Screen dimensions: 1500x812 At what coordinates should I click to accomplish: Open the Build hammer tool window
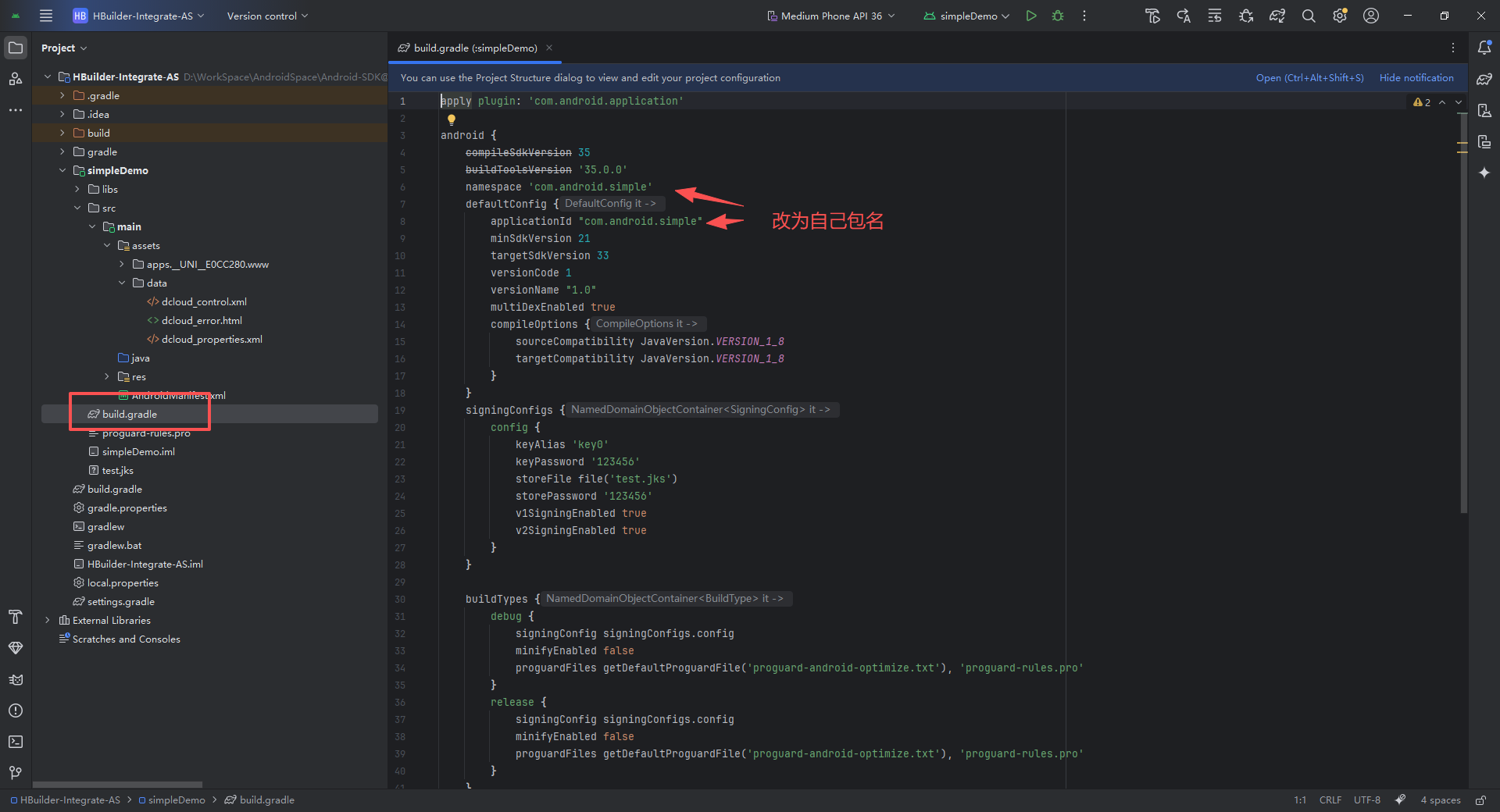(16, 617)
